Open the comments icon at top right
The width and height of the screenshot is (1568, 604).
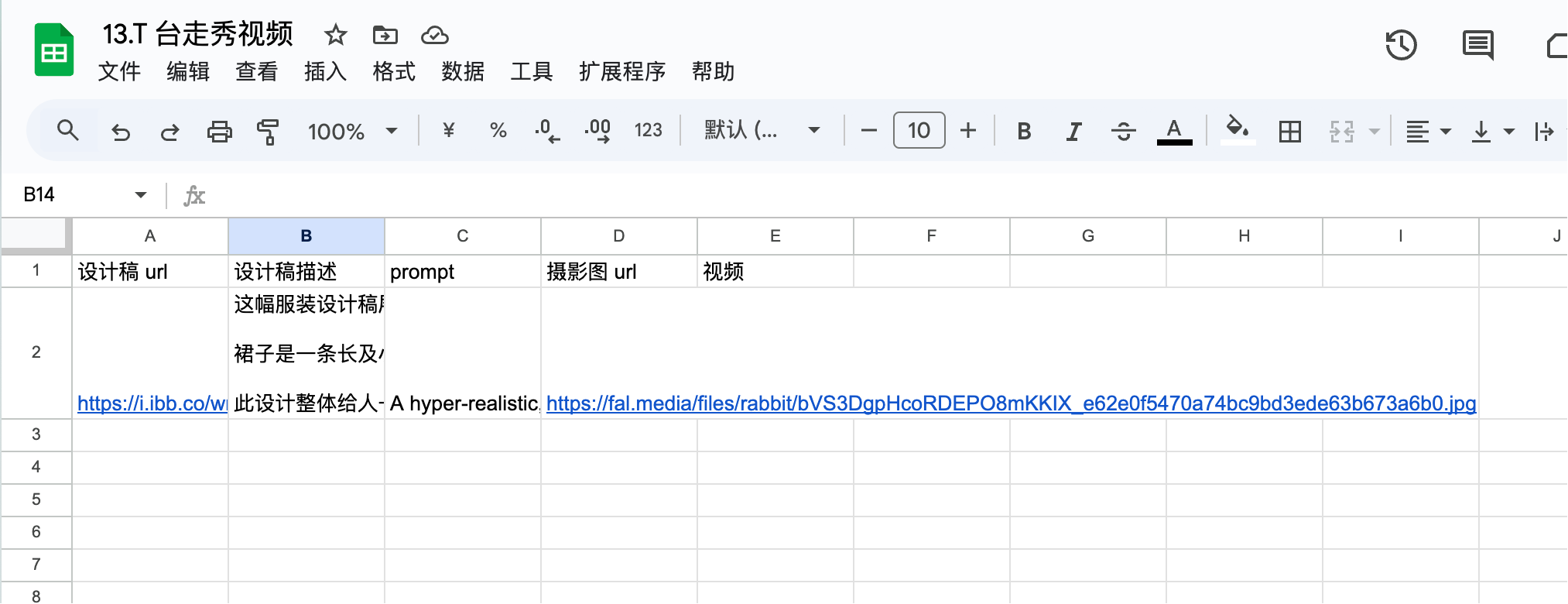coord(1477,45)
